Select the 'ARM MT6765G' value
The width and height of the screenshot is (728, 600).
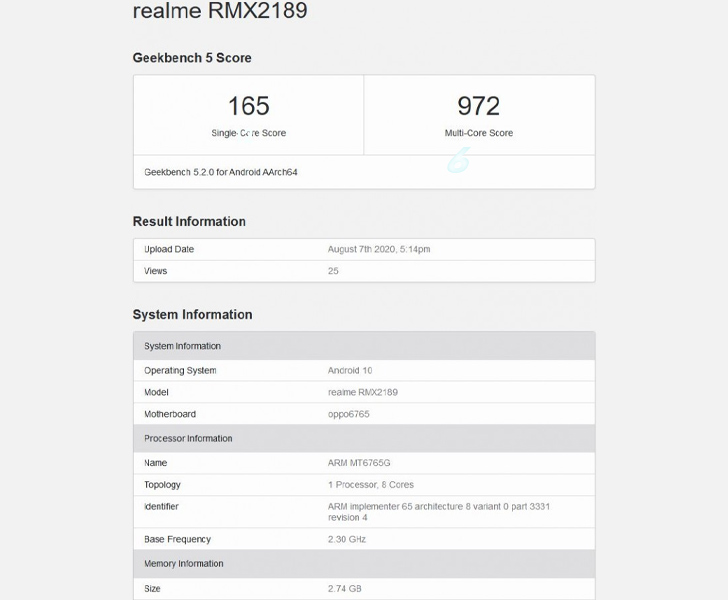tap(359, 463)
